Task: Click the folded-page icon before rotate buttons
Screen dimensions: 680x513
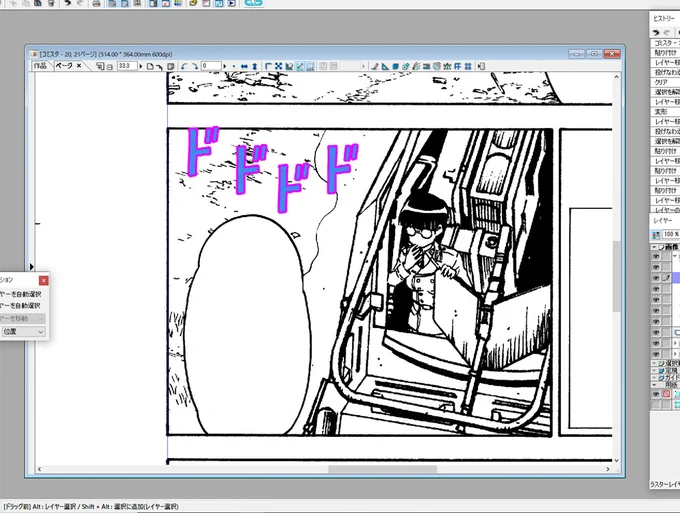Action: 171,66
